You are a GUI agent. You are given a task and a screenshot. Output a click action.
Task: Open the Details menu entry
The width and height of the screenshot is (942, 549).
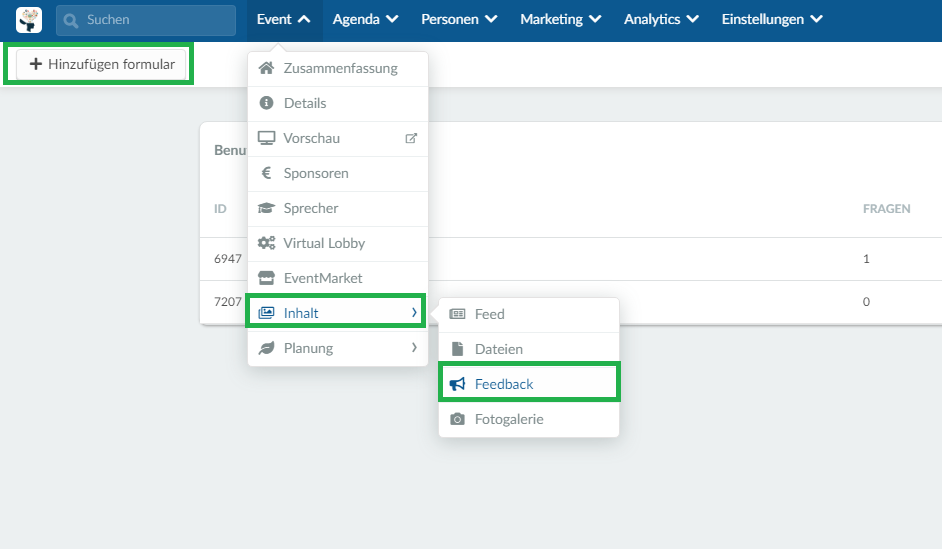coord(338,103)
